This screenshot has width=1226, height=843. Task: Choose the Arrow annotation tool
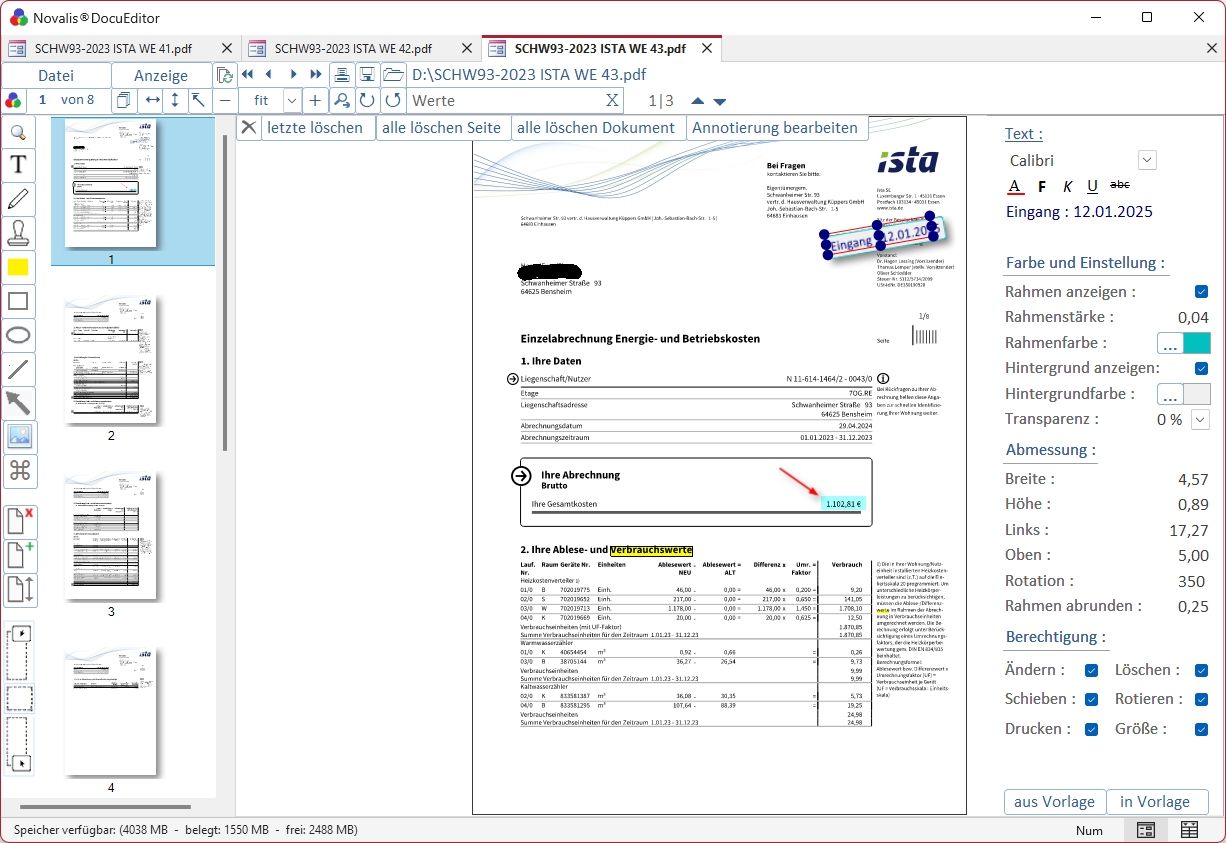tap(18, 403)
